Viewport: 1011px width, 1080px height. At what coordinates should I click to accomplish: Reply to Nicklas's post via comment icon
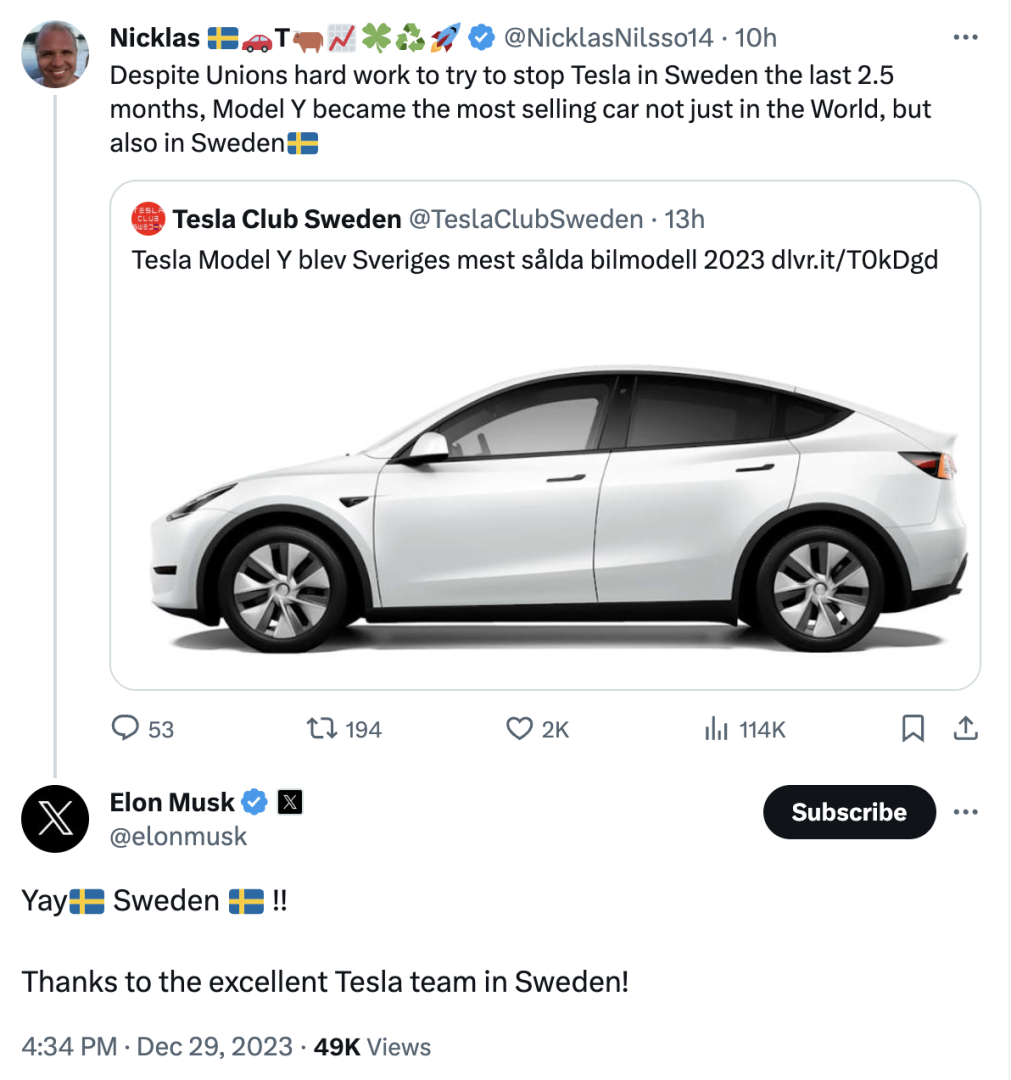pos(125,729)
